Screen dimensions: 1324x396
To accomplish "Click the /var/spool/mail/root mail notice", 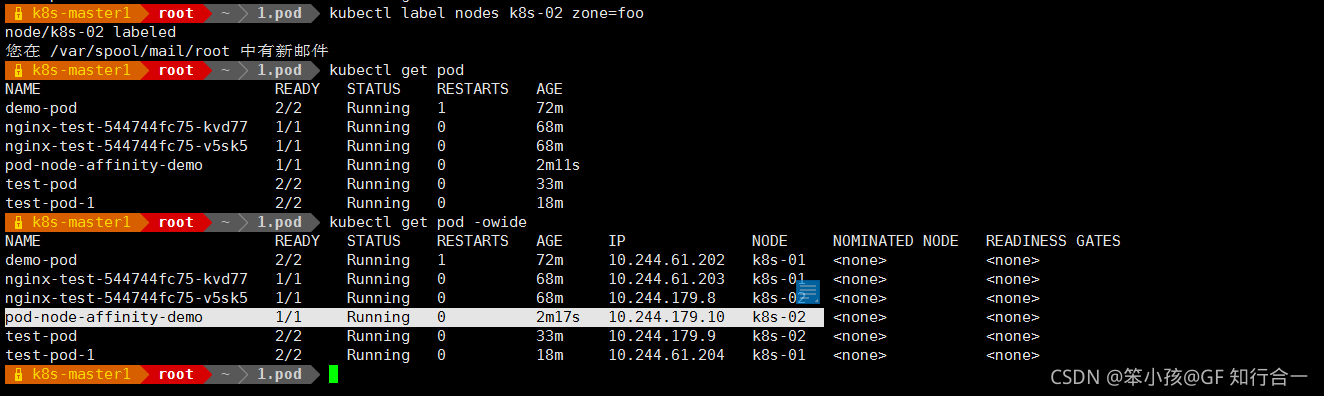I will 166,51.
